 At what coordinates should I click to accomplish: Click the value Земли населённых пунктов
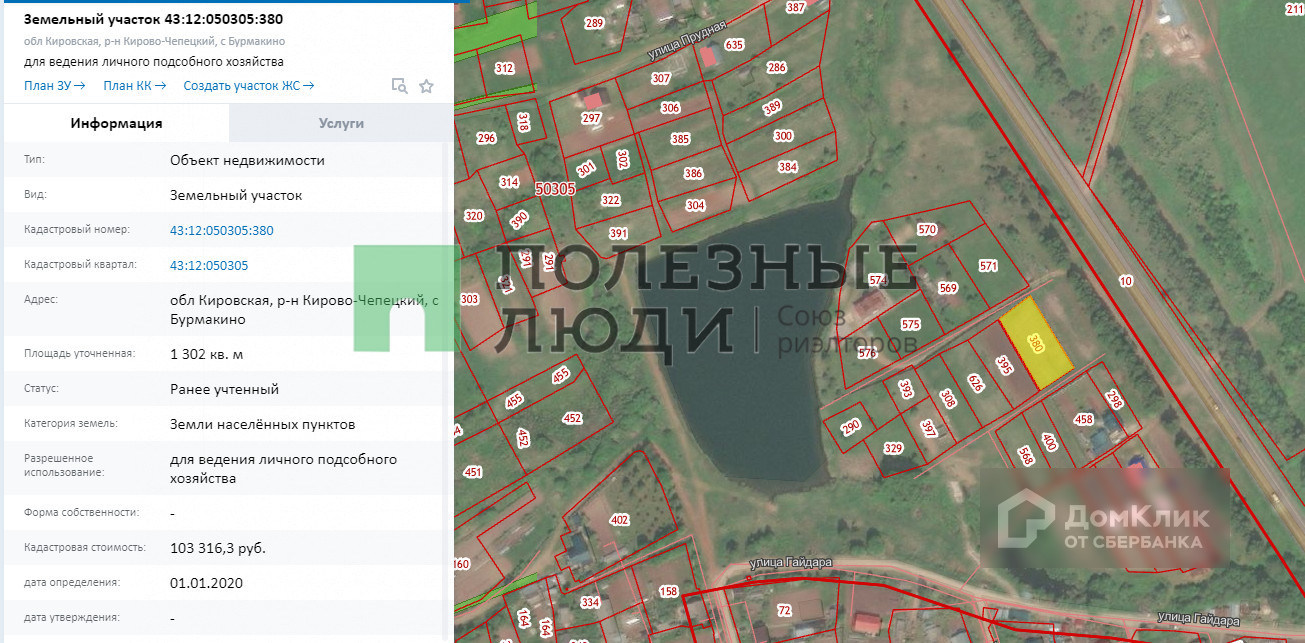coord(262,424)
